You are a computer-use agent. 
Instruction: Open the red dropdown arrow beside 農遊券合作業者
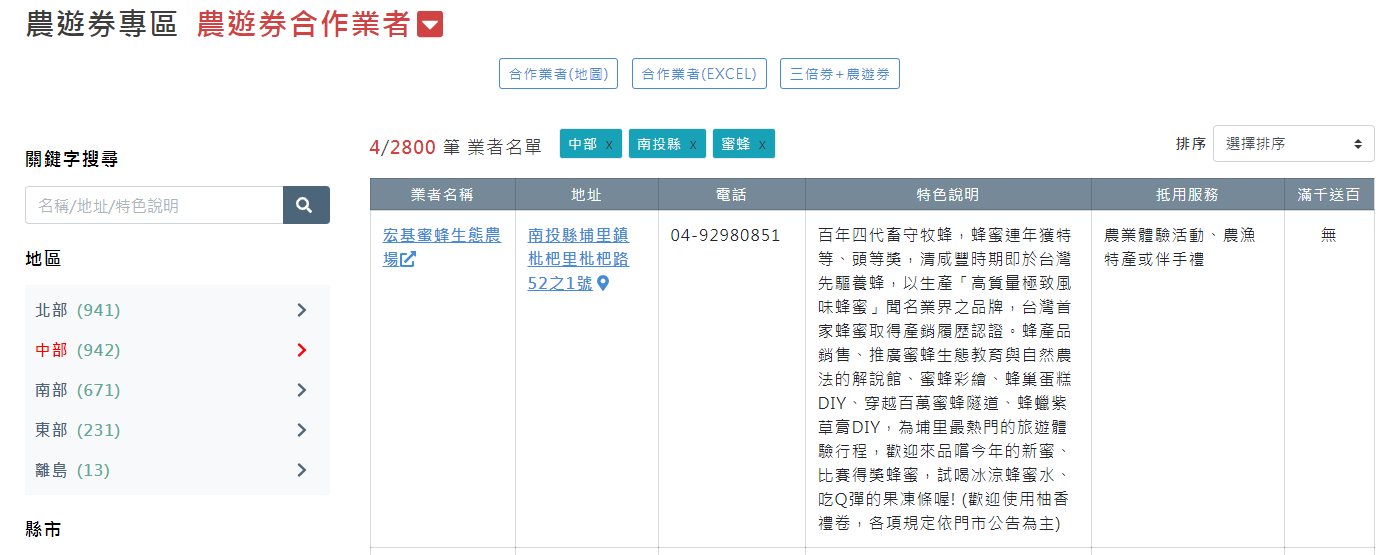(x=430, y=25)
